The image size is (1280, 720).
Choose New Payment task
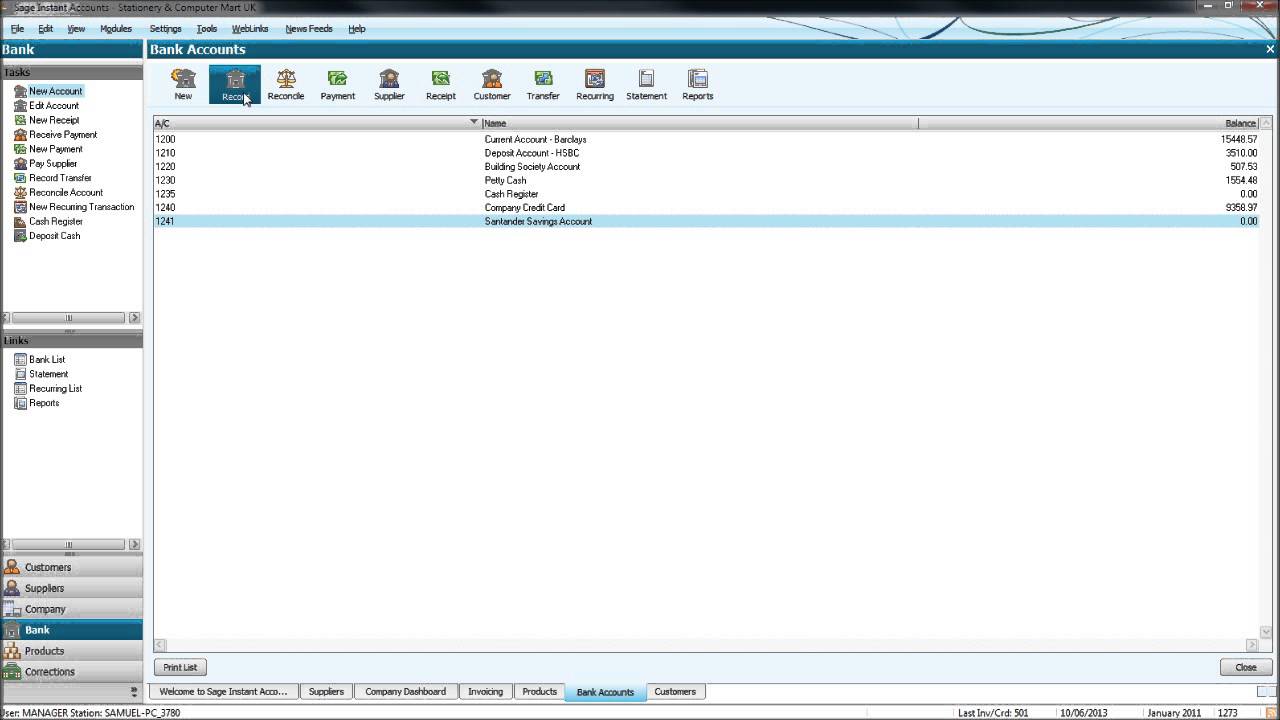click(x=55, y=149)
